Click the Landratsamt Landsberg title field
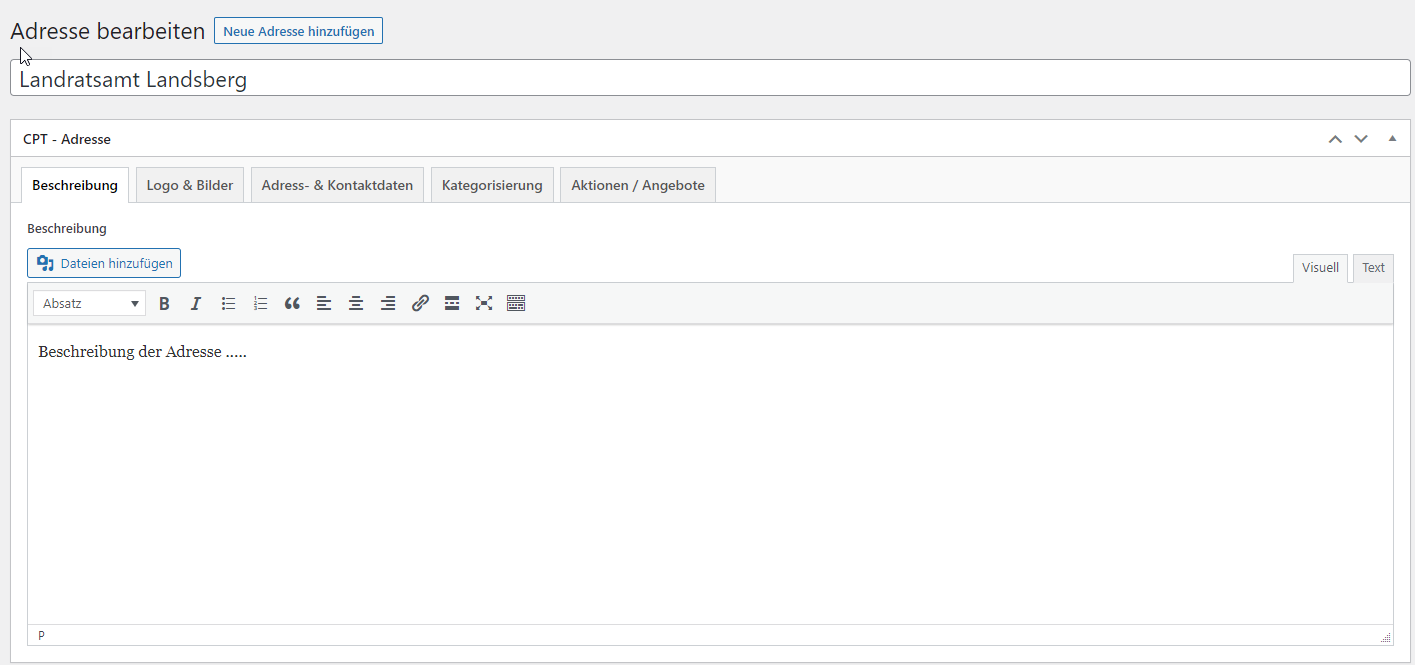 [x=710, y=79]
